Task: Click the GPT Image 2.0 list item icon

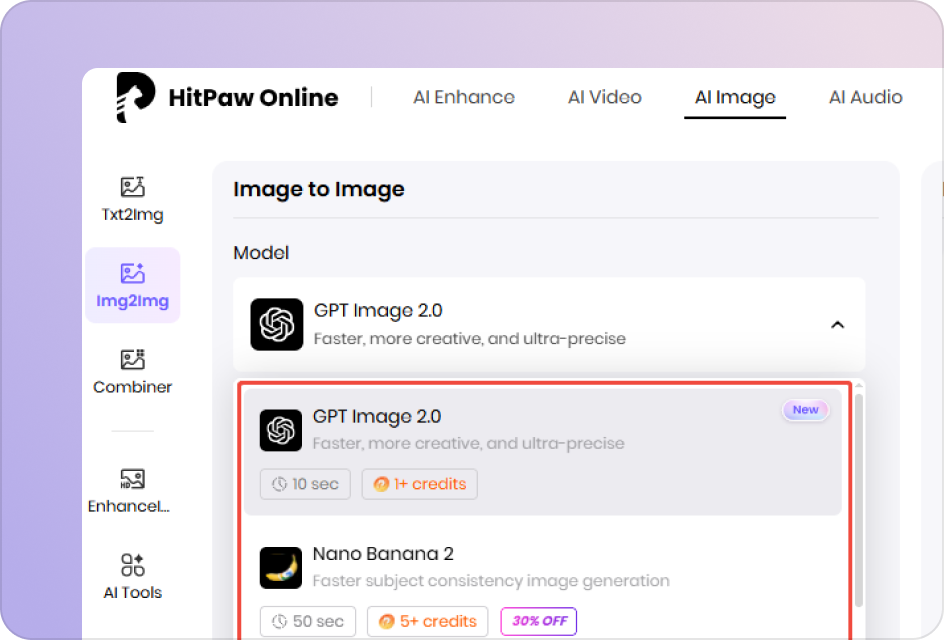Action: (281, 430)
